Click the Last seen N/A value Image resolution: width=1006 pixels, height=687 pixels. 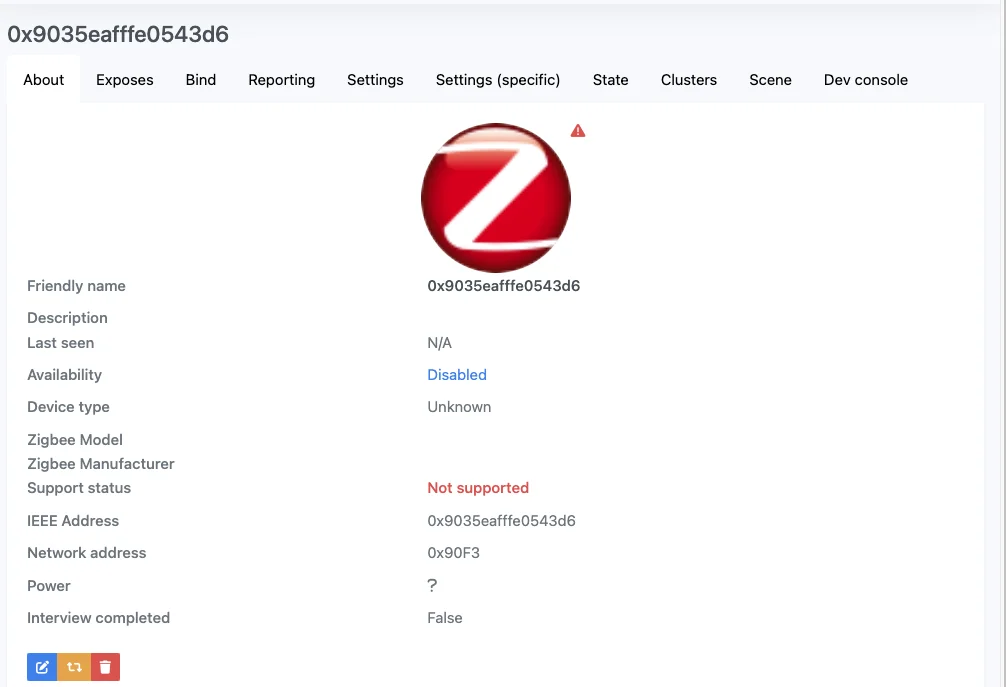[439, 343]
